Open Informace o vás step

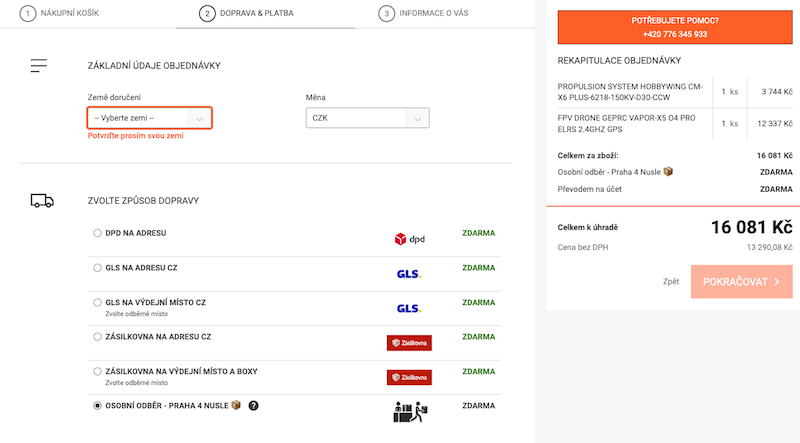pyautogui.click(x=423, y=13)
